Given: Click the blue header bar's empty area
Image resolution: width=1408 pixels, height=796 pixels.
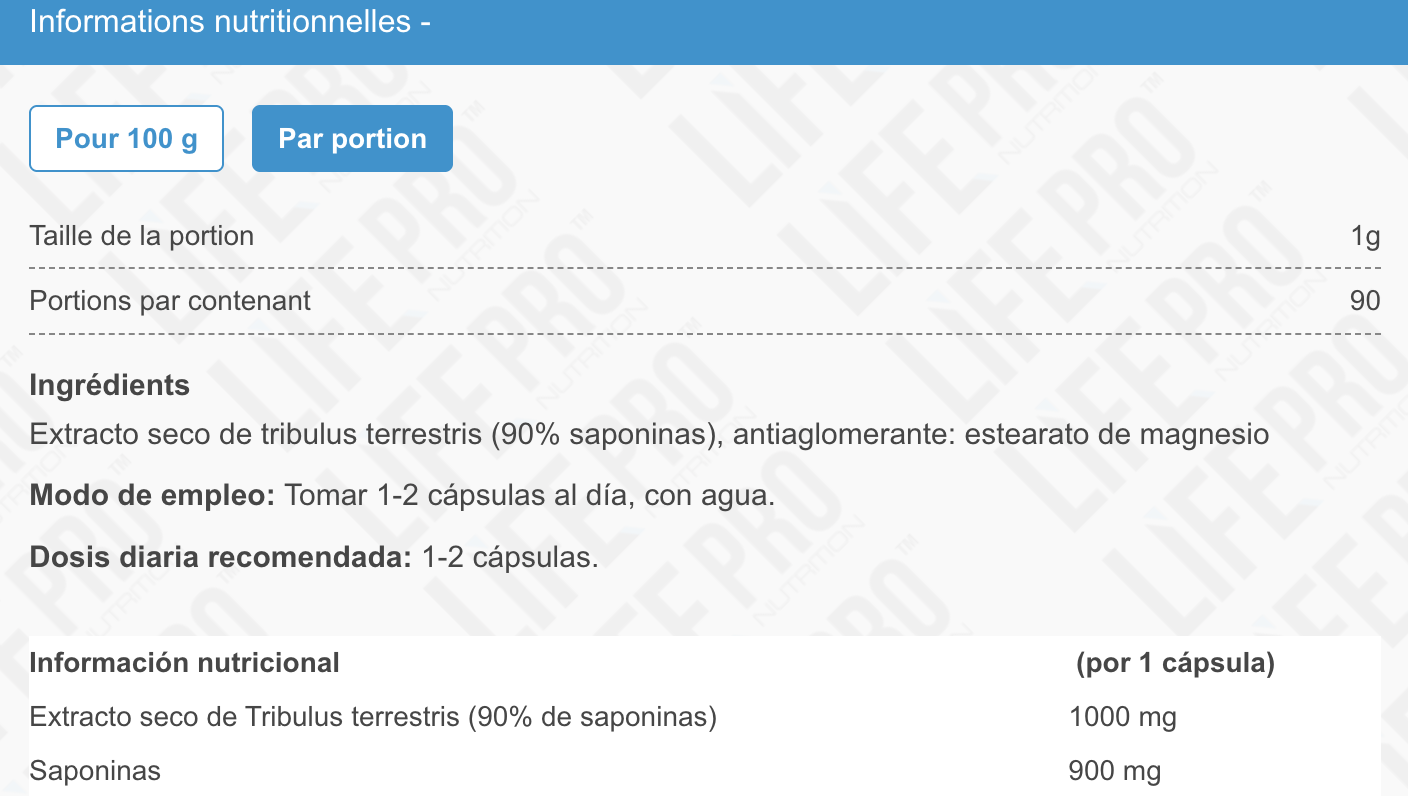Looking at the screenshot, I should [x=900, y=30].
